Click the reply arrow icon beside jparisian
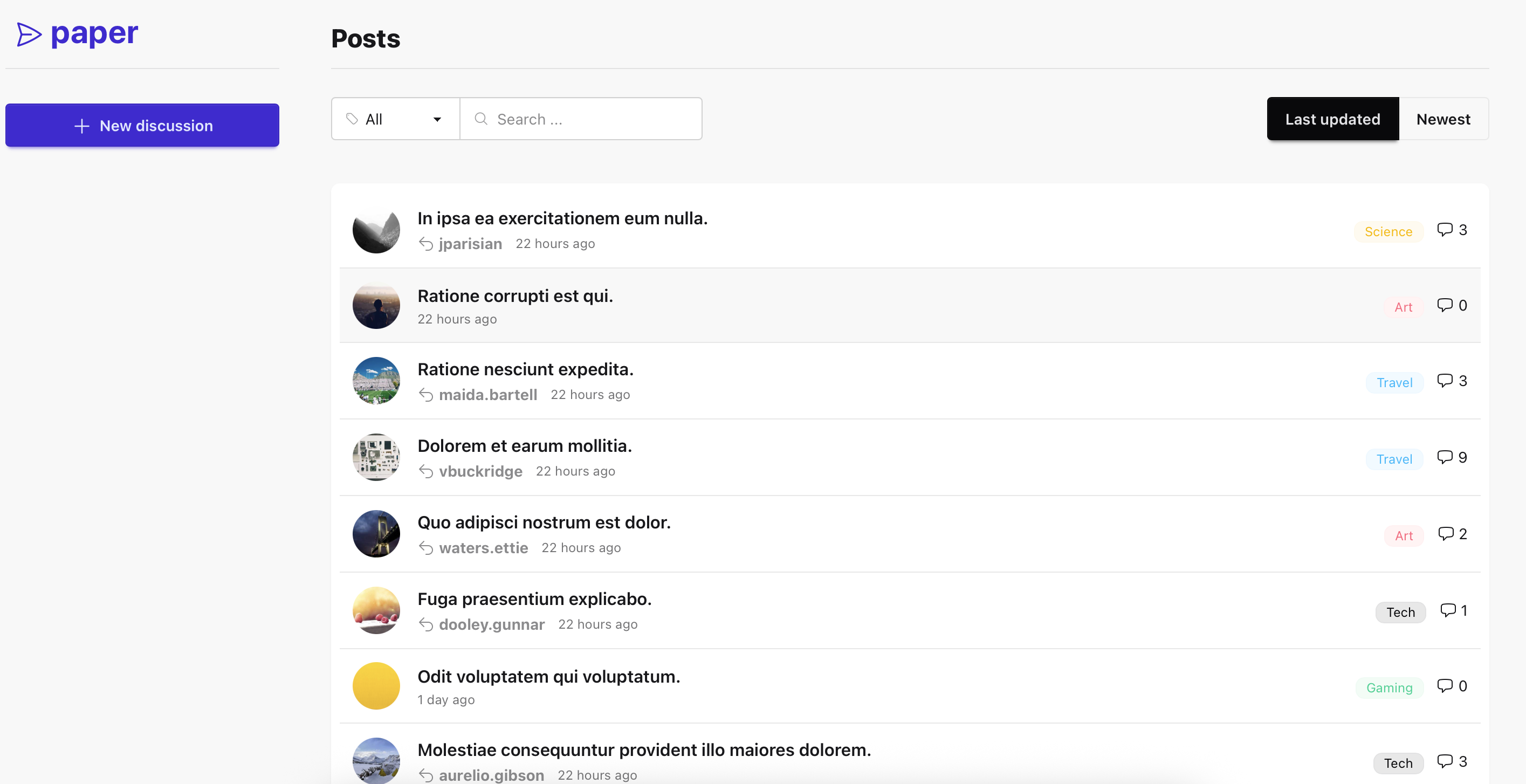 (425, 244)
